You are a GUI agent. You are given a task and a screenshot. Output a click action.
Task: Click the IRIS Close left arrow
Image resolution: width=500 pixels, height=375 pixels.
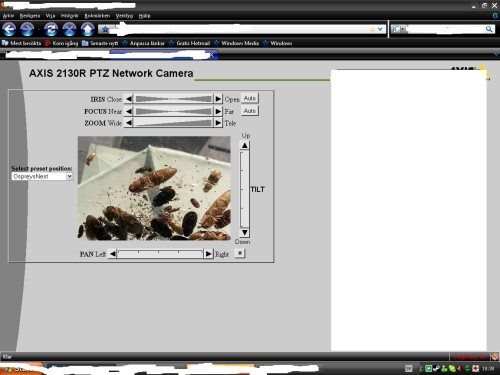pos(129,99)
